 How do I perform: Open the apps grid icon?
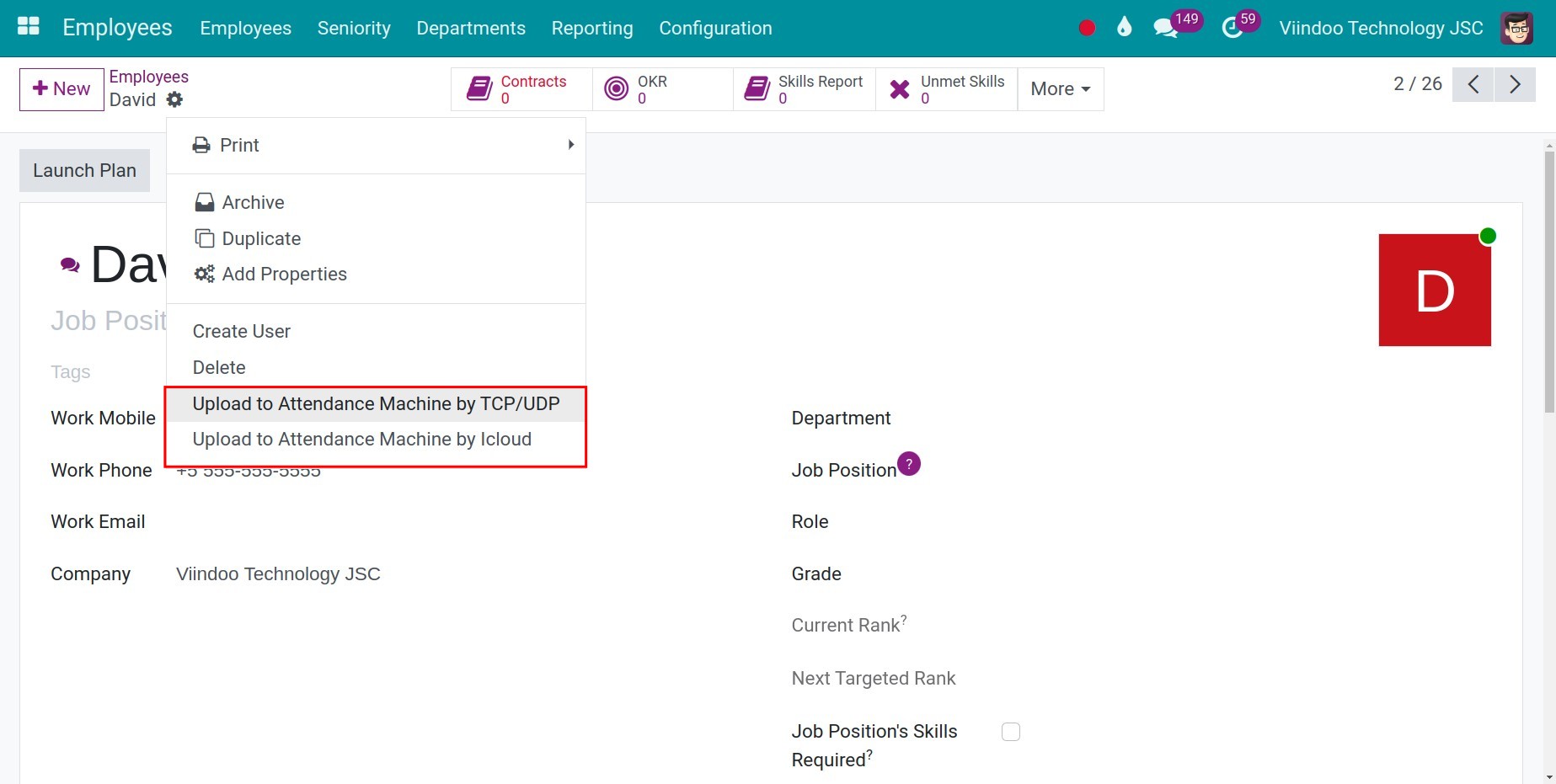(x=27, y=26)
